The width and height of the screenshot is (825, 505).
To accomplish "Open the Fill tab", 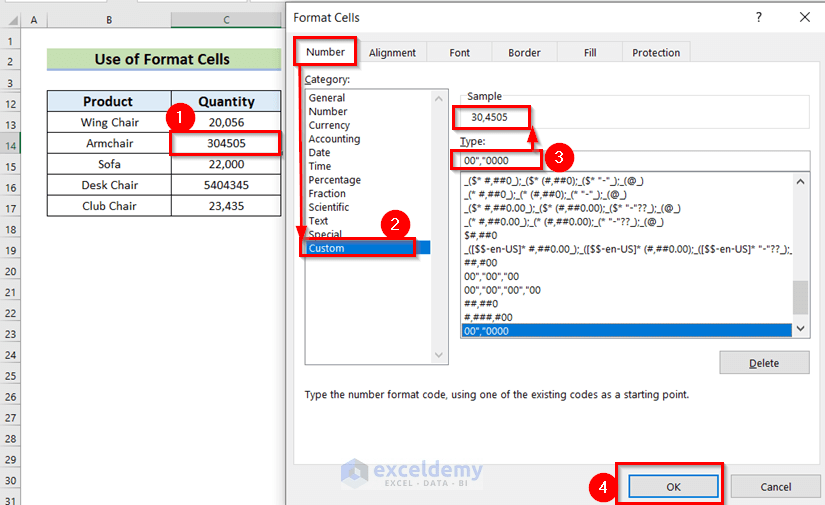I will pyautogui.click(x=590, y=53).
